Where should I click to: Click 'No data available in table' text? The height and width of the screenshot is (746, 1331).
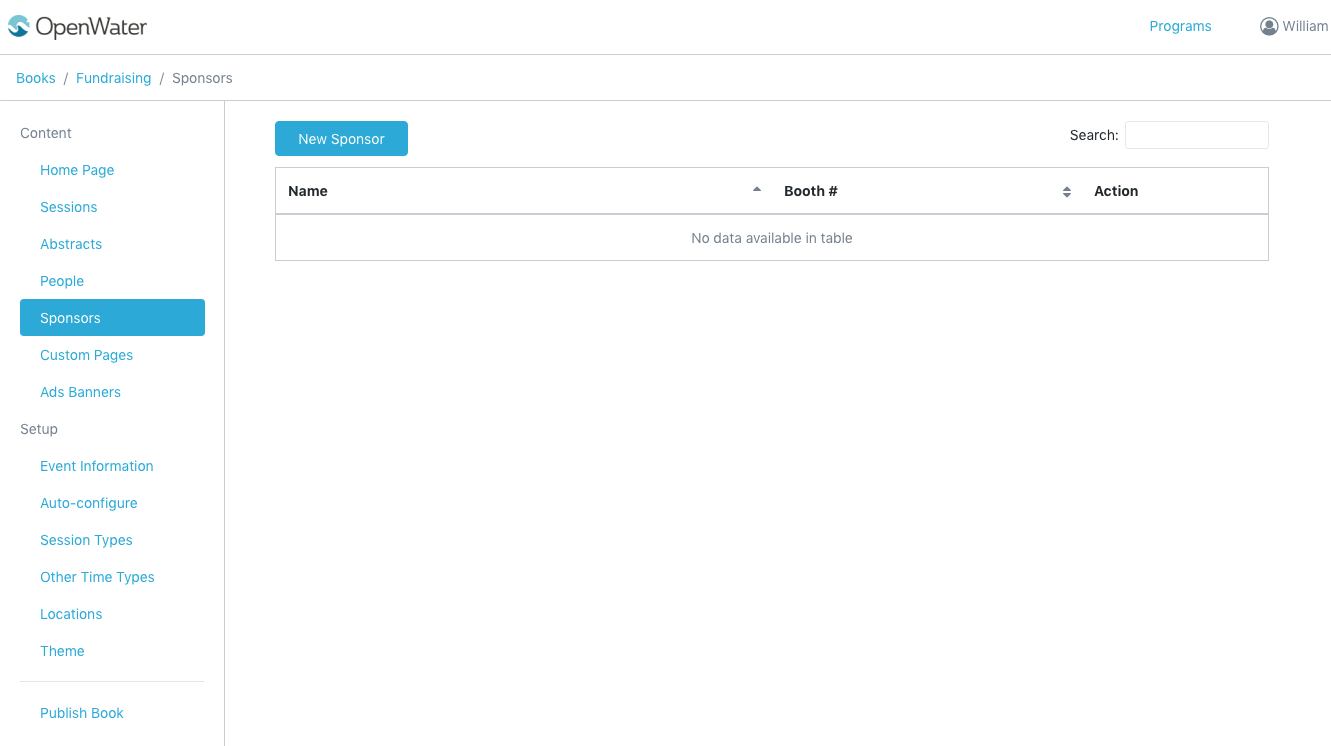click(x=772, y=238)
